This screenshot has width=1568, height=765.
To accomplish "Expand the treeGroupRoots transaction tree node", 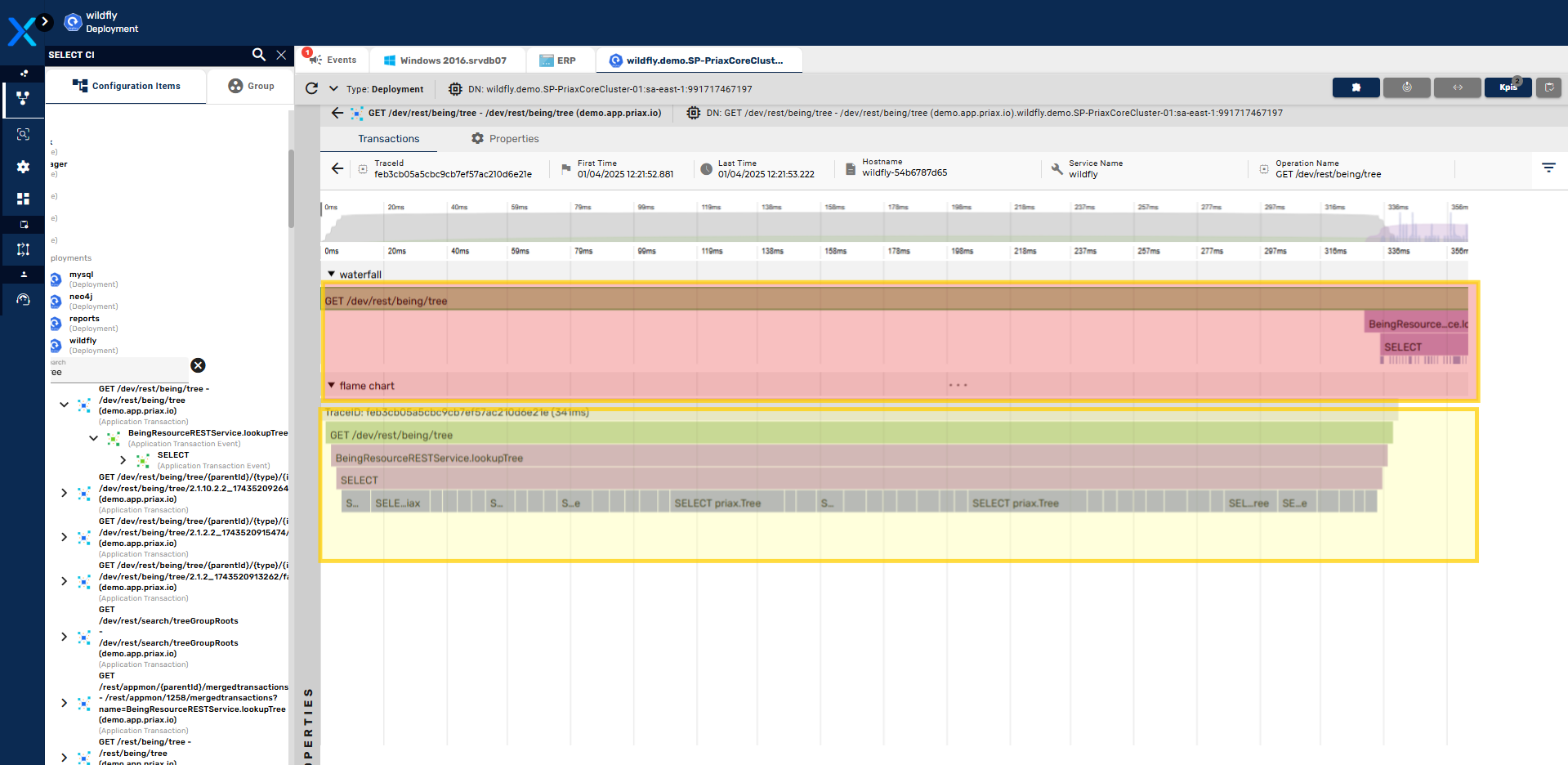I will pos(64,637).
